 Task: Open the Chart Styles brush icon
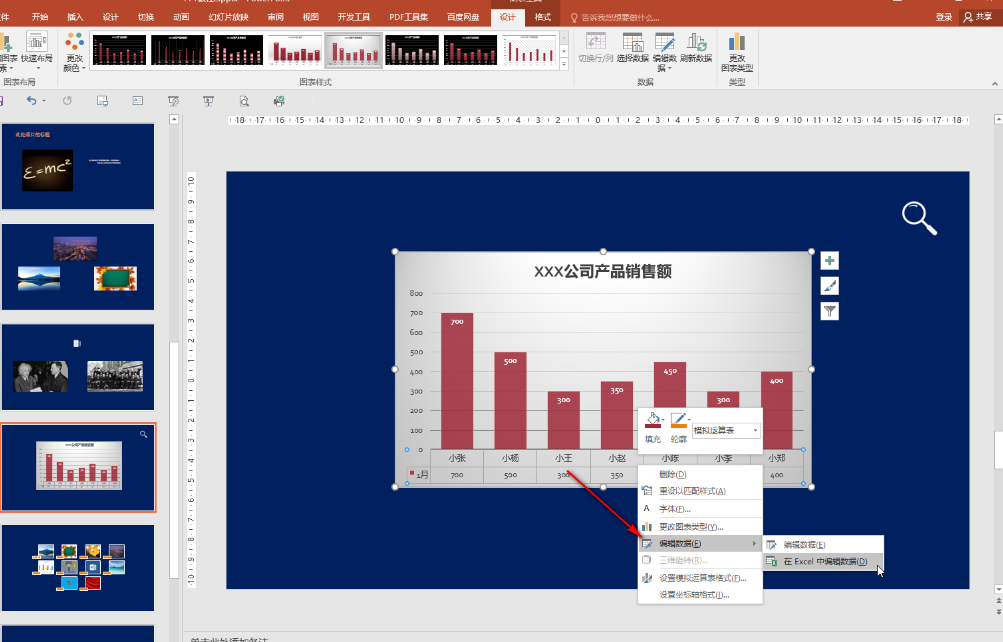click(829, 286)
